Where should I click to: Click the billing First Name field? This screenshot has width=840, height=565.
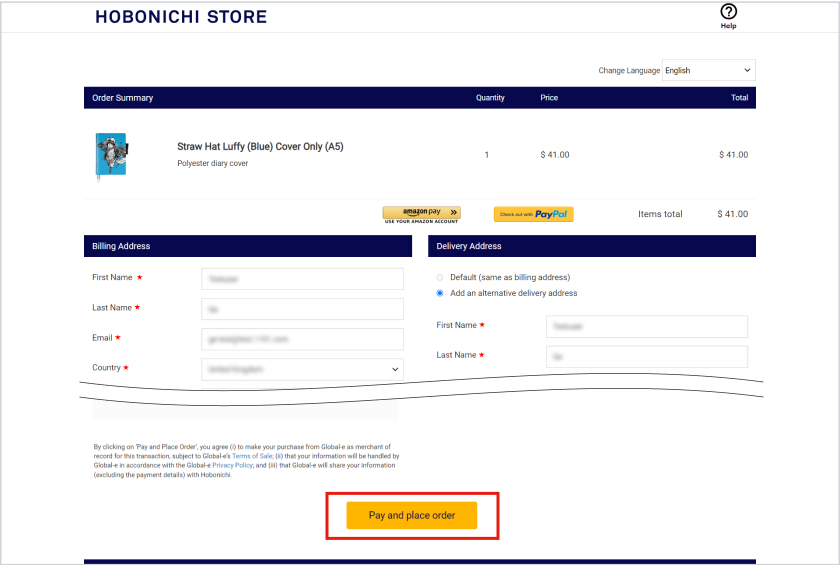(x=302, y=279)
